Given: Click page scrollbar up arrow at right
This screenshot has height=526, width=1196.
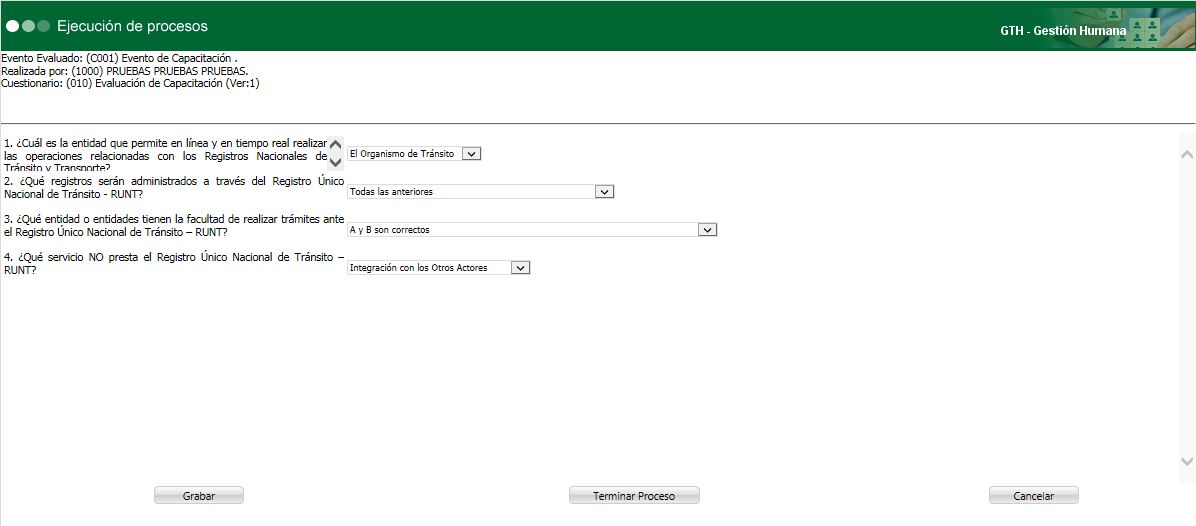Looking at the screenshot, I should click(x=1187, y=155).
